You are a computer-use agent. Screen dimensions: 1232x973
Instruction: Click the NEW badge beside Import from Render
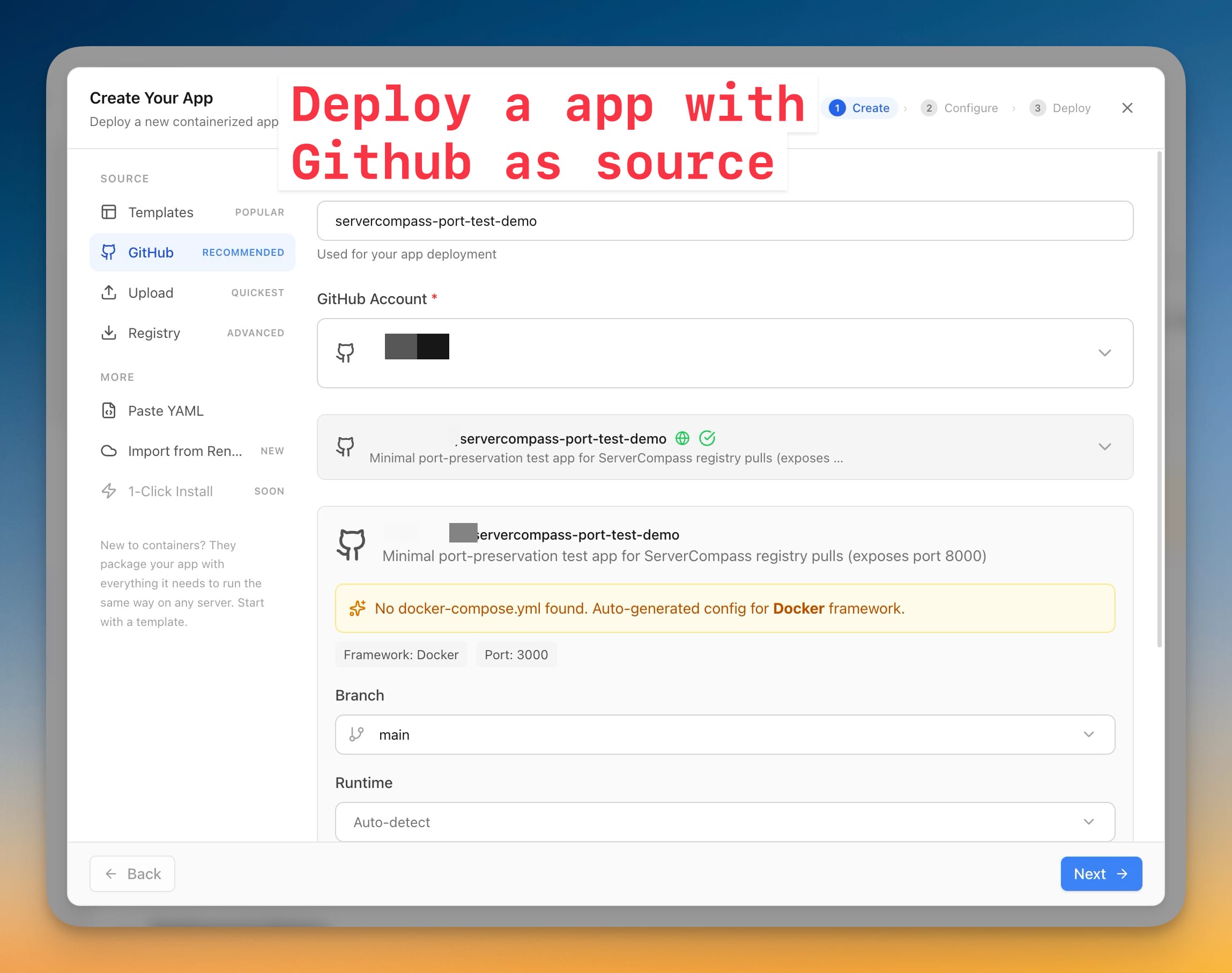(272, 451)
